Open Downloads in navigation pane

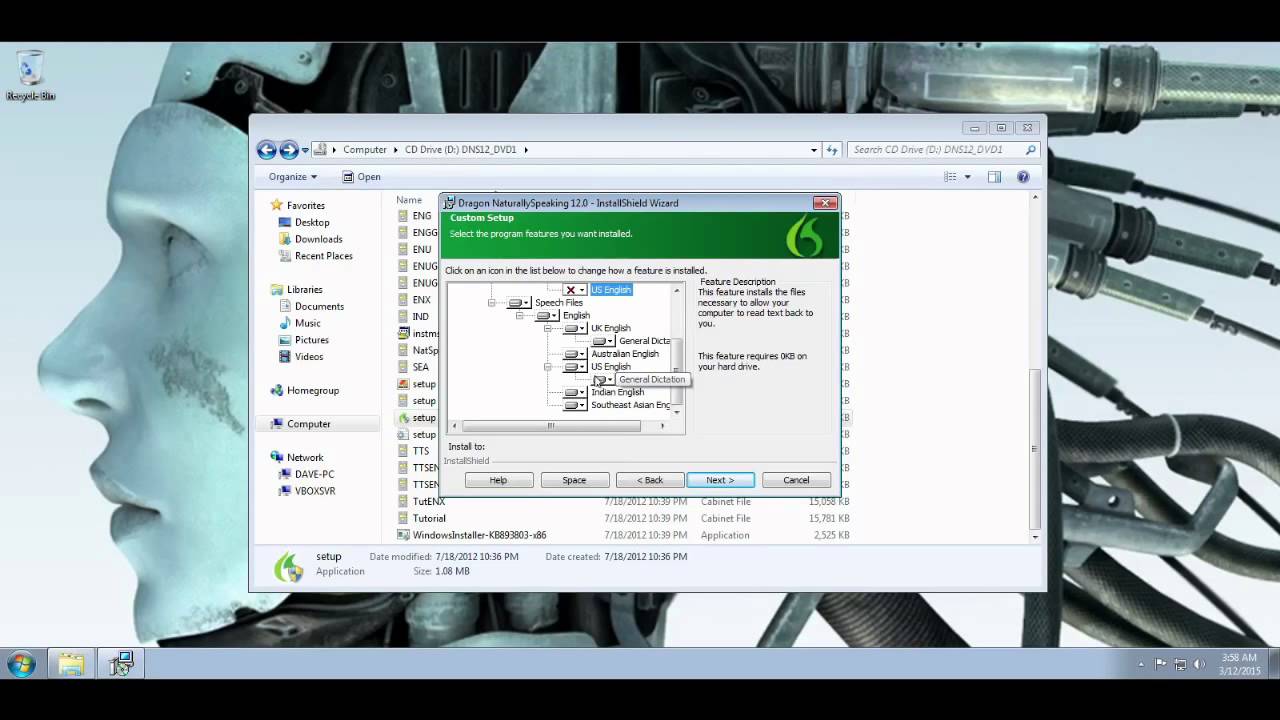[x=318, y=239]
